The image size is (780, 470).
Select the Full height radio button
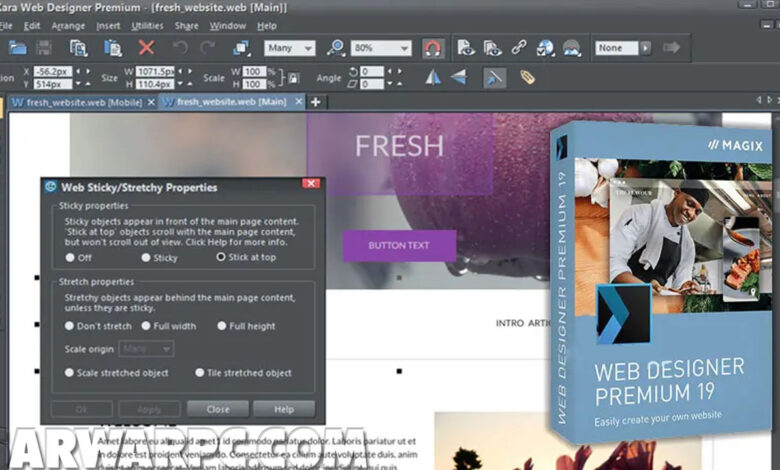[221, 326]
